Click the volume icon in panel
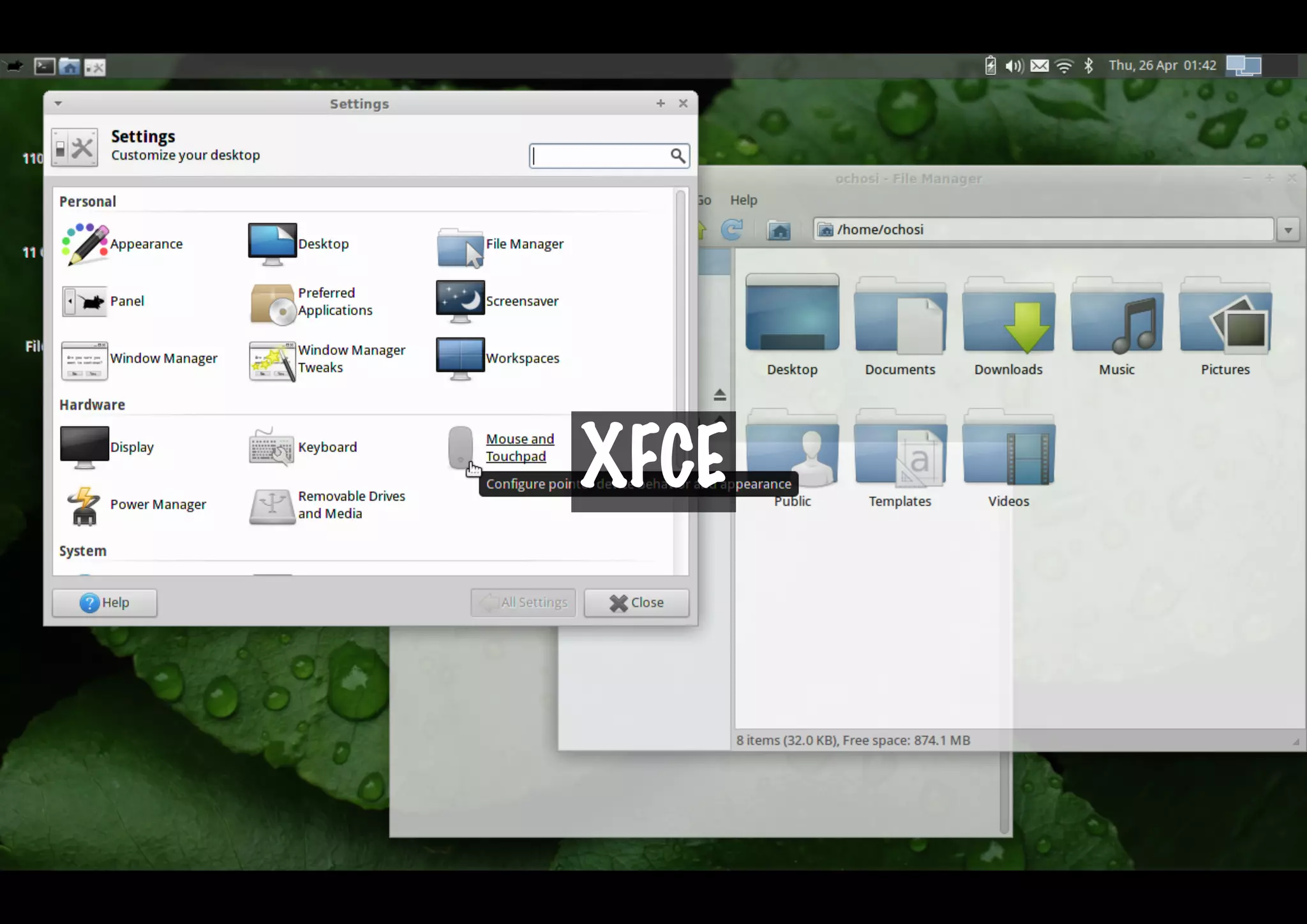This screenshot has width=1307, height=924. (1014, 66)
